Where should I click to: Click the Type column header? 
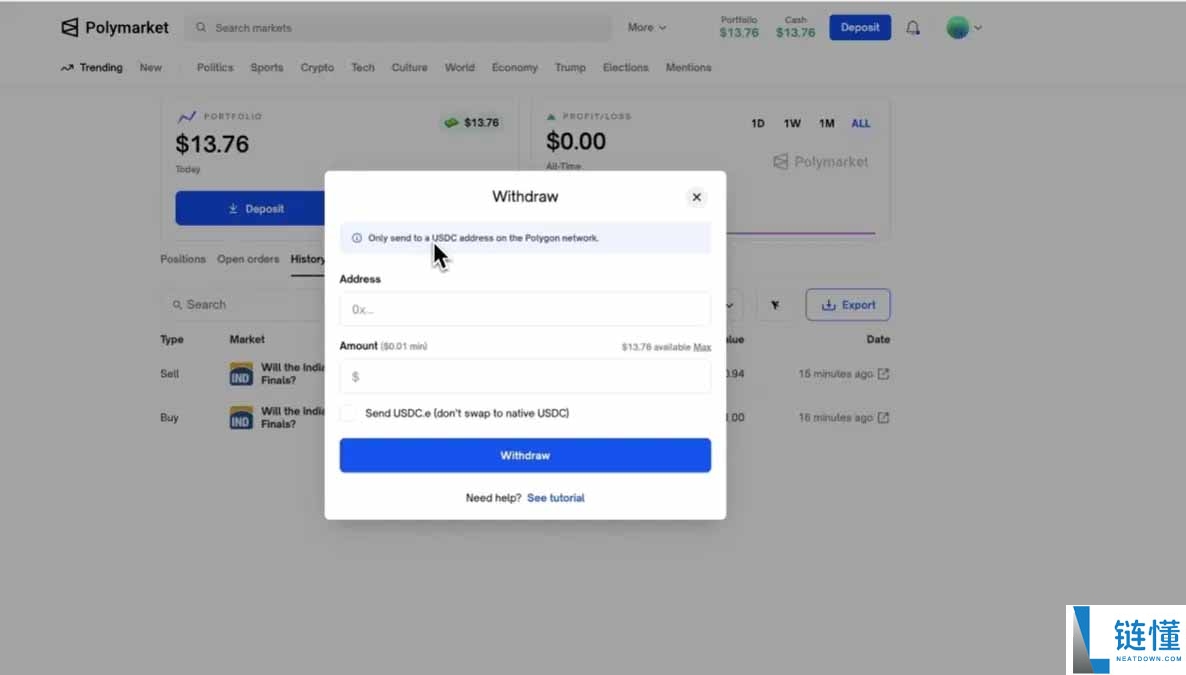coord(172,340)
